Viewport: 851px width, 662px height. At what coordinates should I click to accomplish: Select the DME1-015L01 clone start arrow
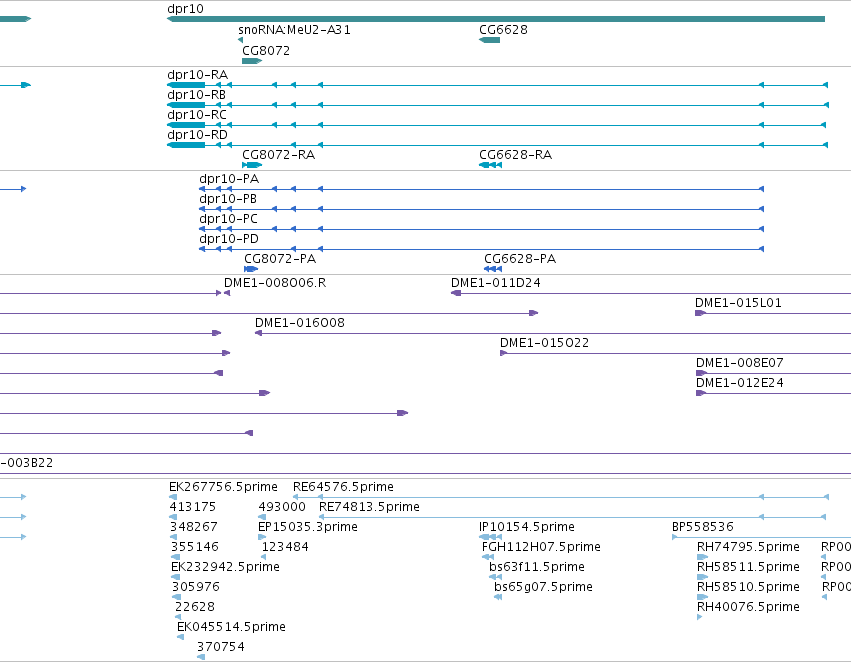pos(700,313)
